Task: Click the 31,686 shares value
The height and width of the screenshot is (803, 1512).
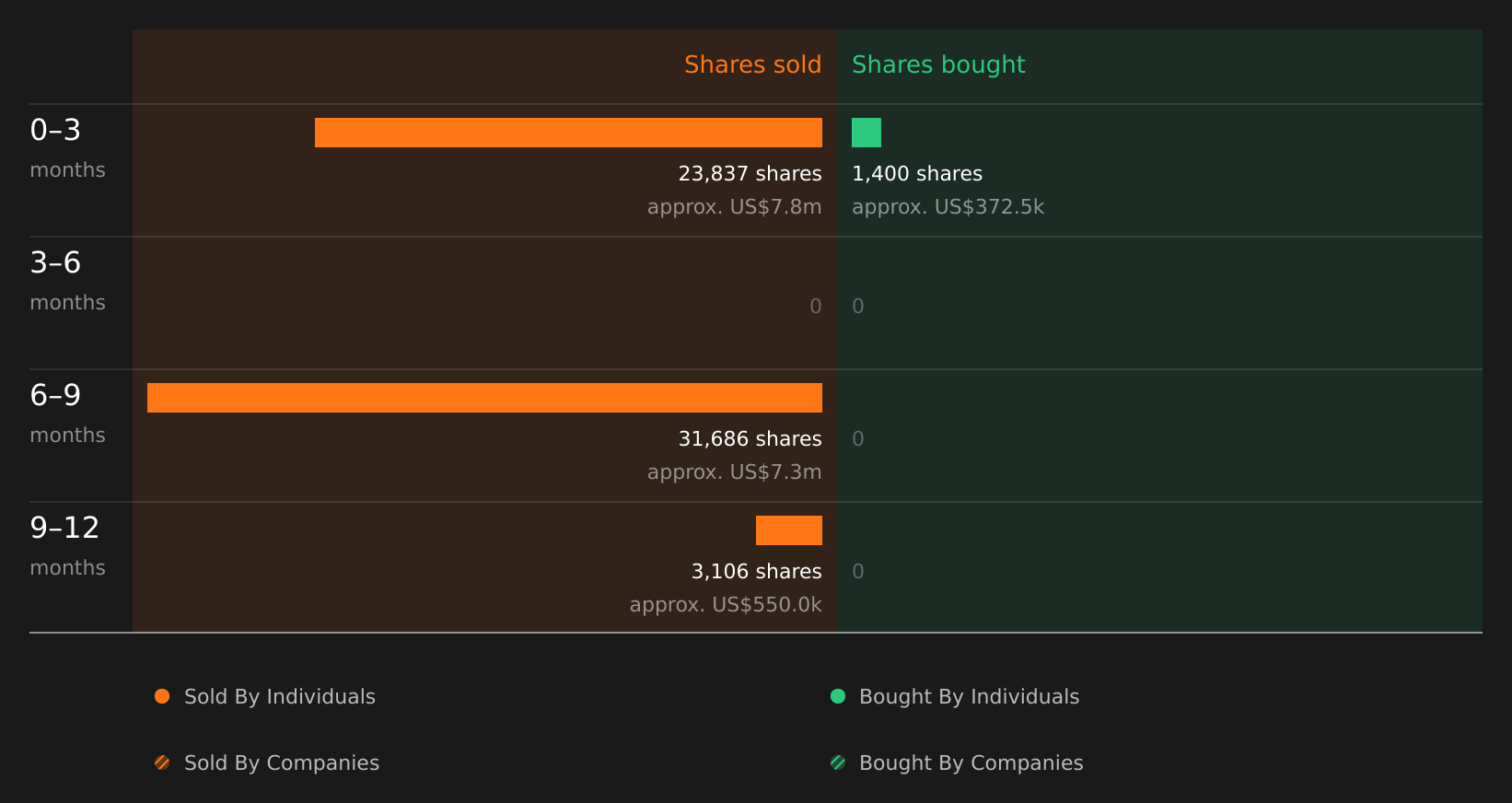Action: [750, 439]
